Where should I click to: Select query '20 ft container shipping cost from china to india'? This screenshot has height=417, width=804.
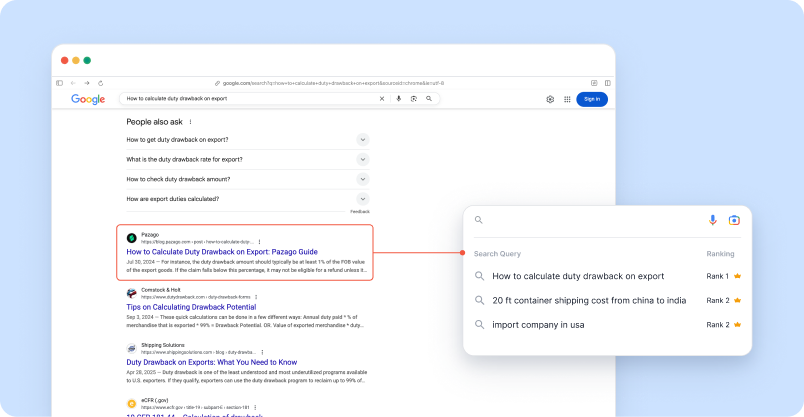[589, 301]
